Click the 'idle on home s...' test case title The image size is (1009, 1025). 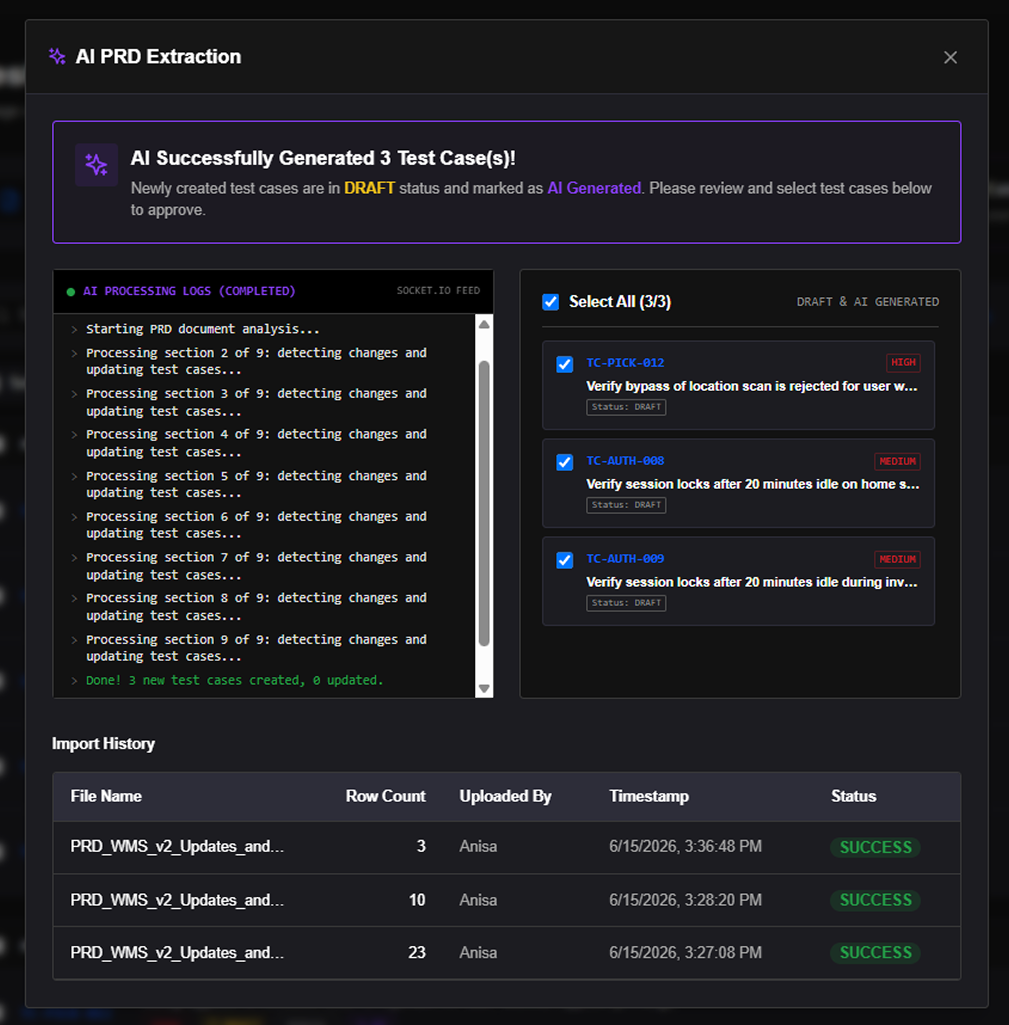coord(753,484)
